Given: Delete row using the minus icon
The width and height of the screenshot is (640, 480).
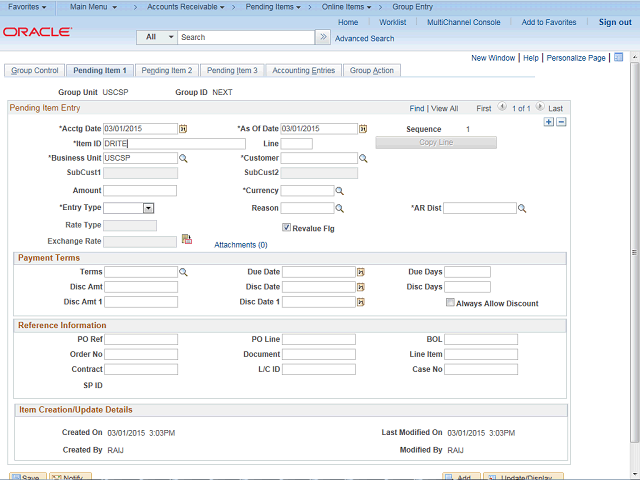Looking at the screenshot, I should [561, 122].
